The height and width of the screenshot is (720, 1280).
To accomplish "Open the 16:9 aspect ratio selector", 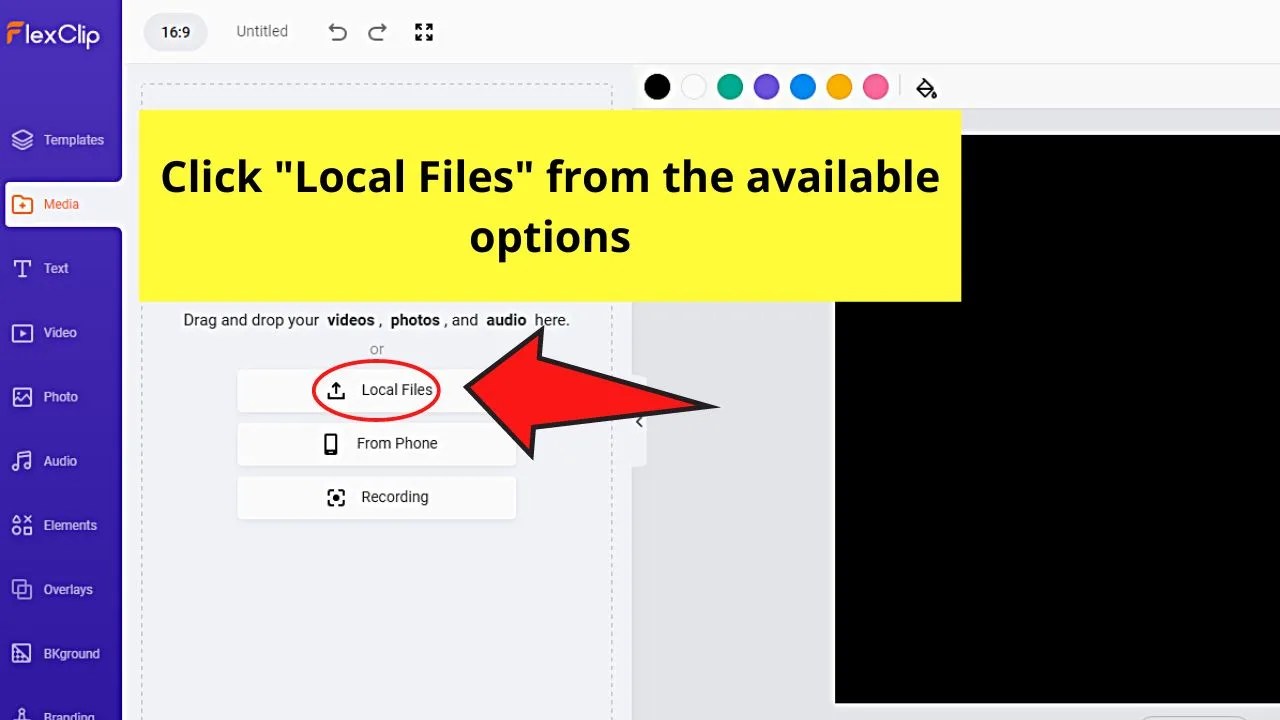I will point(175,31).
